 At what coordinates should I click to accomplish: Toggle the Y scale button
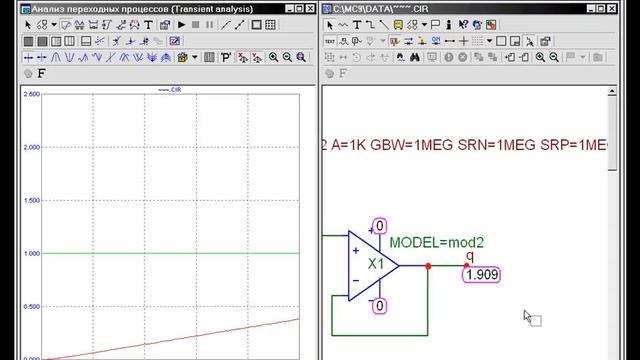[x=257, y=58]
